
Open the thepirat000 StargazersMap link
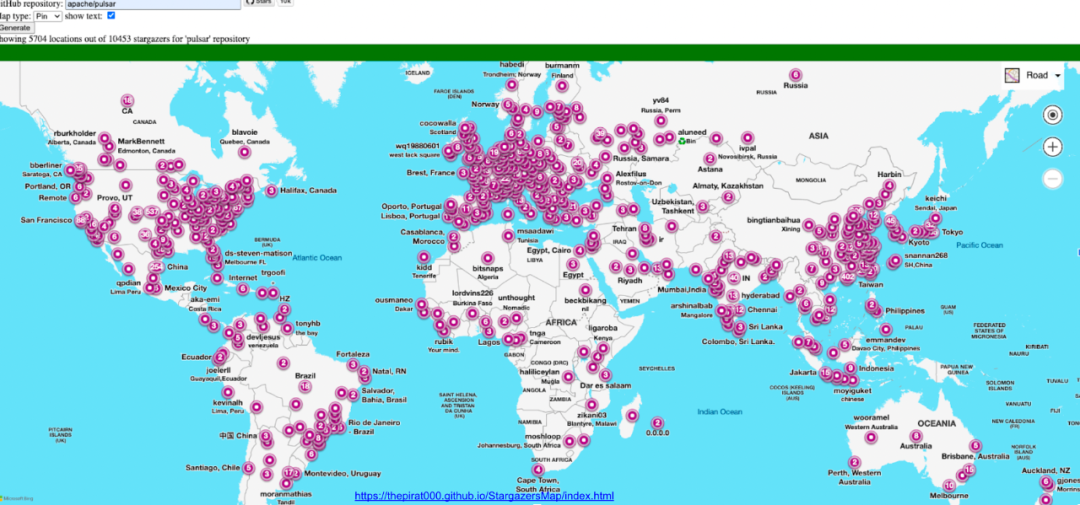(x=484, y=496)
